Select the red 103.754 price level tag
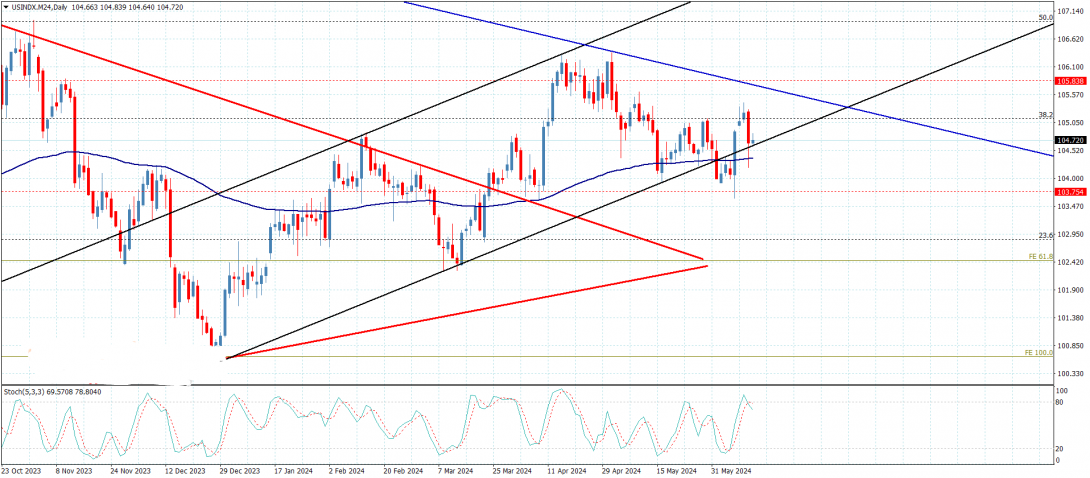 [x=1071, y=192]
